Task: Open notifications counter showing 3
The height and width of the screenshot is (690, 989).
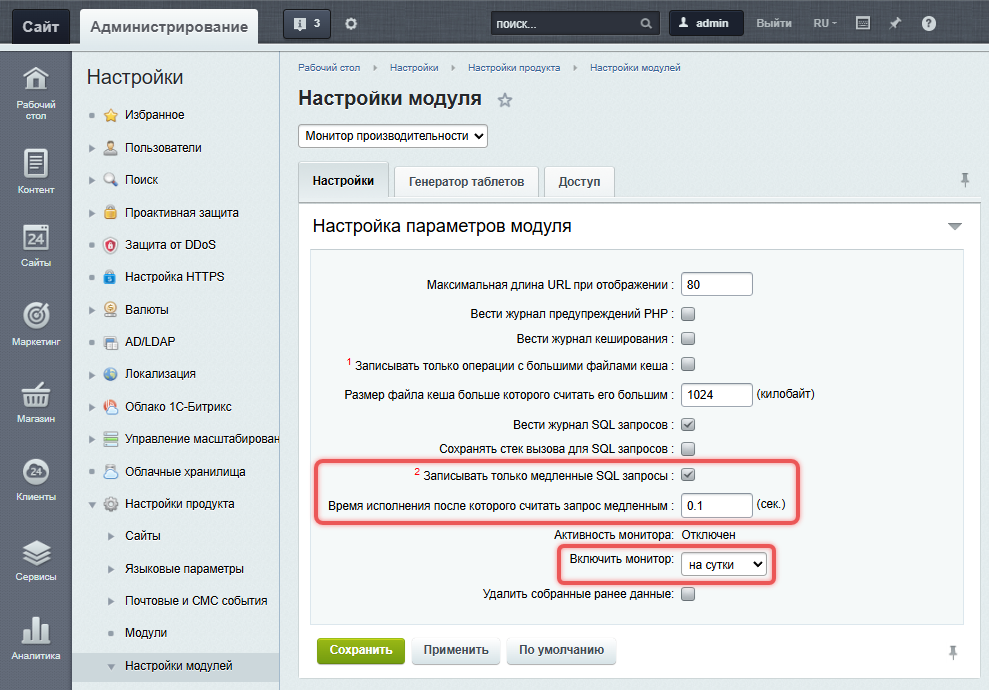Action: pyautogui.click(x=307, y=24)
